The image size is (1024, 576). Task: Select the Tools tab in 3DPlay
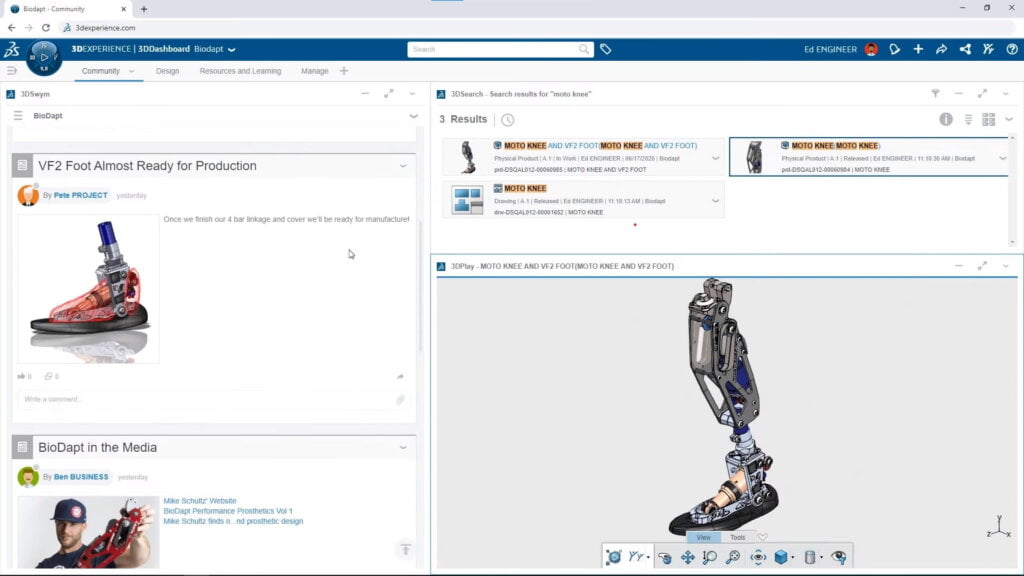pos(737,537)
